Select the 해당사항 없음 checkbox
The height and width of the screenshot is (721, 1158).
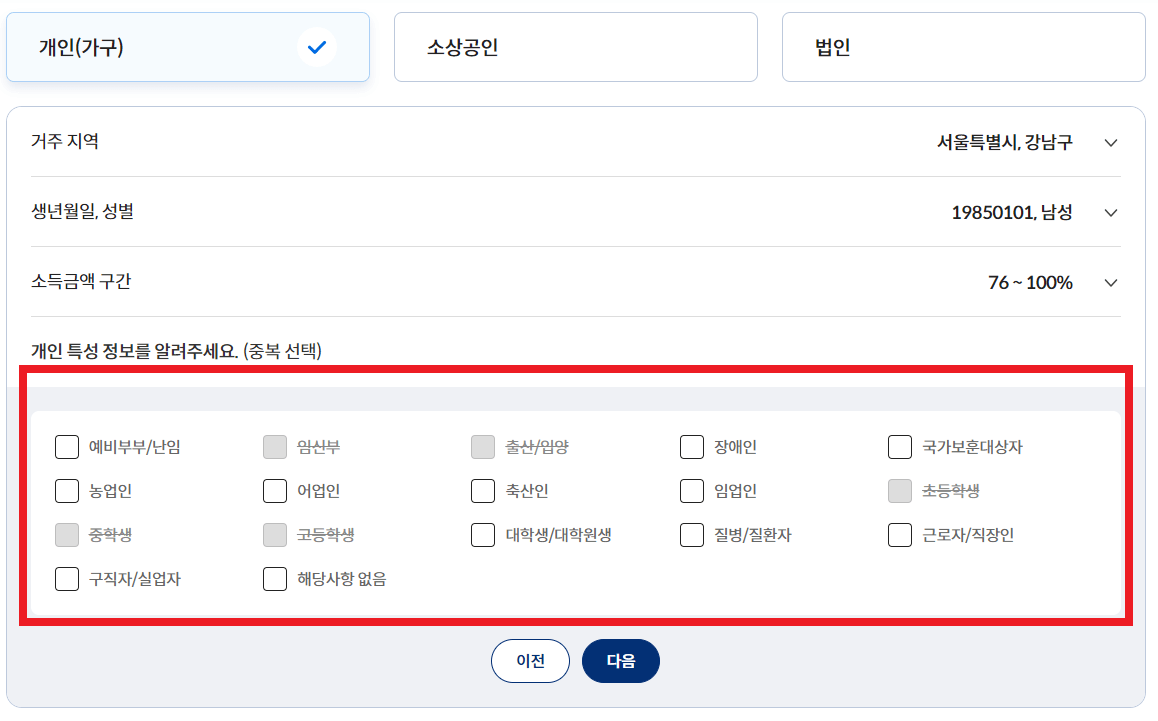(x=274, y=578)
